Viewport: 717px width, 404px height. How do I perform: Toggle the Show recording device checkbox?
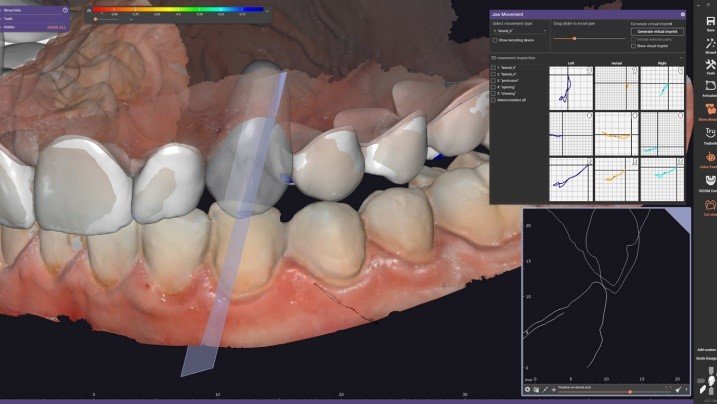tap(496, 40)
